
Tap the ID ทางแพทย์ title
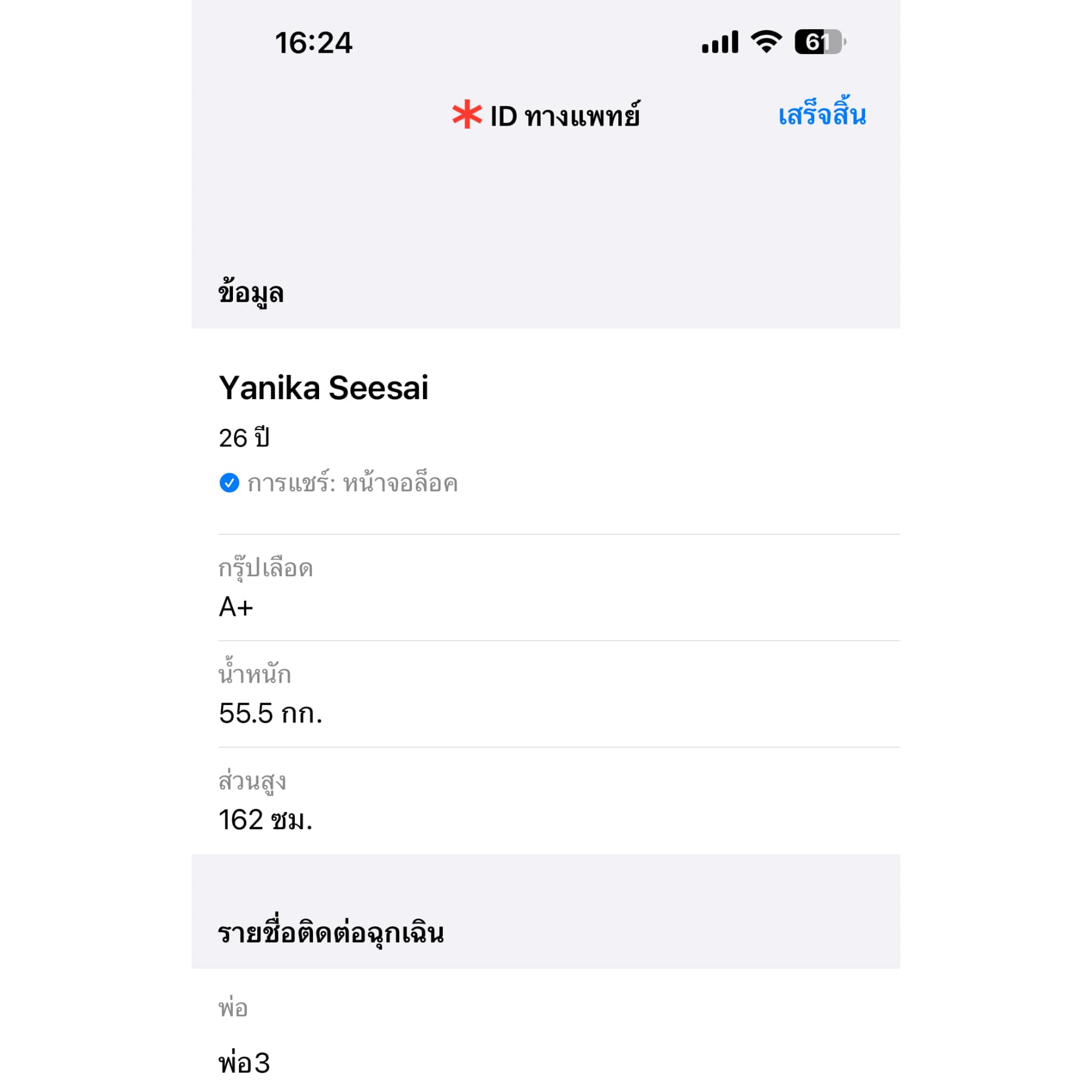pos(564,116)
